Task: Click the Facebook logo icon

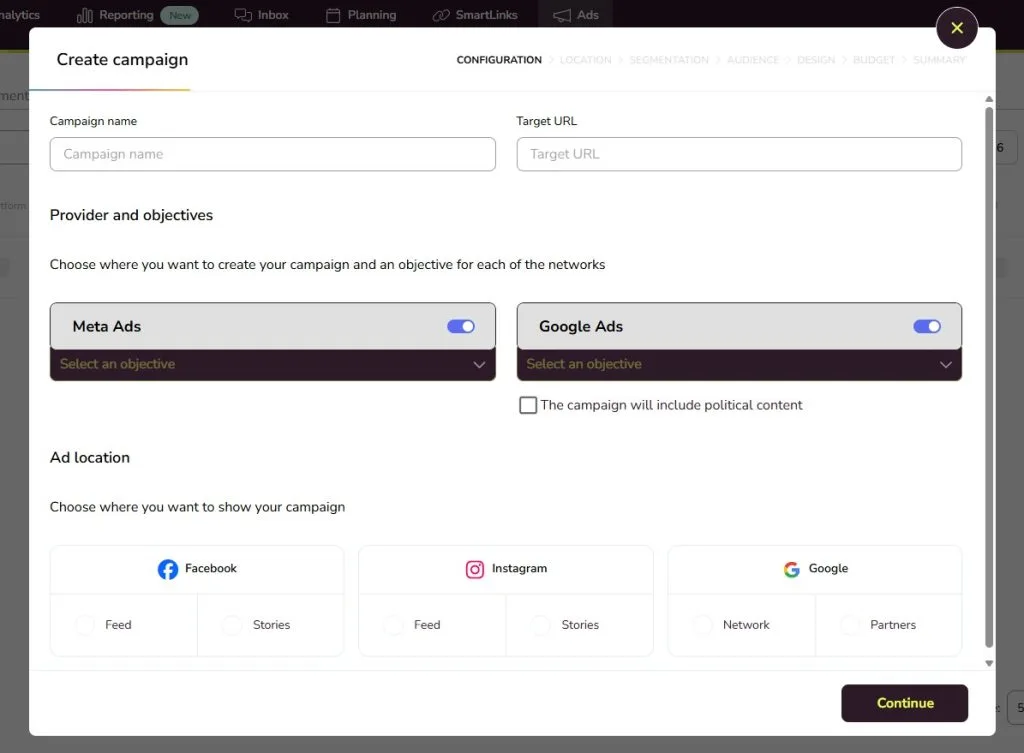Action: click(x=168, y=569)
